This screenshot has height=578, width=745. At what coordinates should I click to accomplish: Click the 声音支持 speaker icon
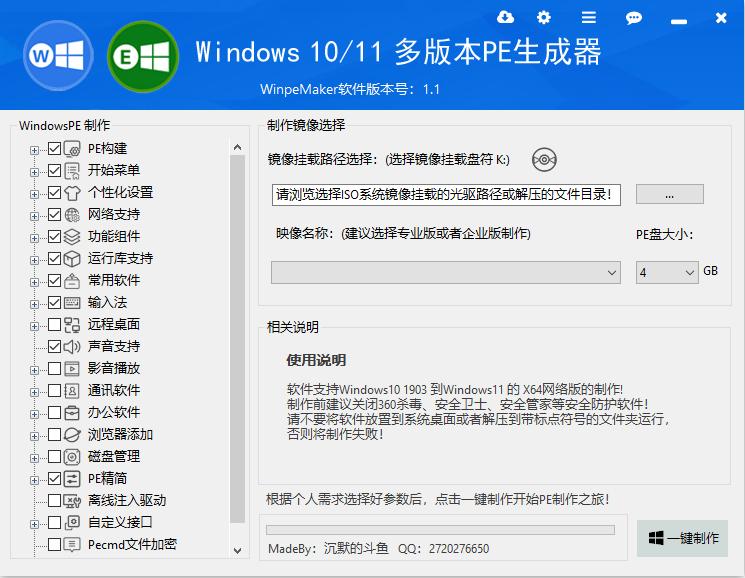point(72,347)
